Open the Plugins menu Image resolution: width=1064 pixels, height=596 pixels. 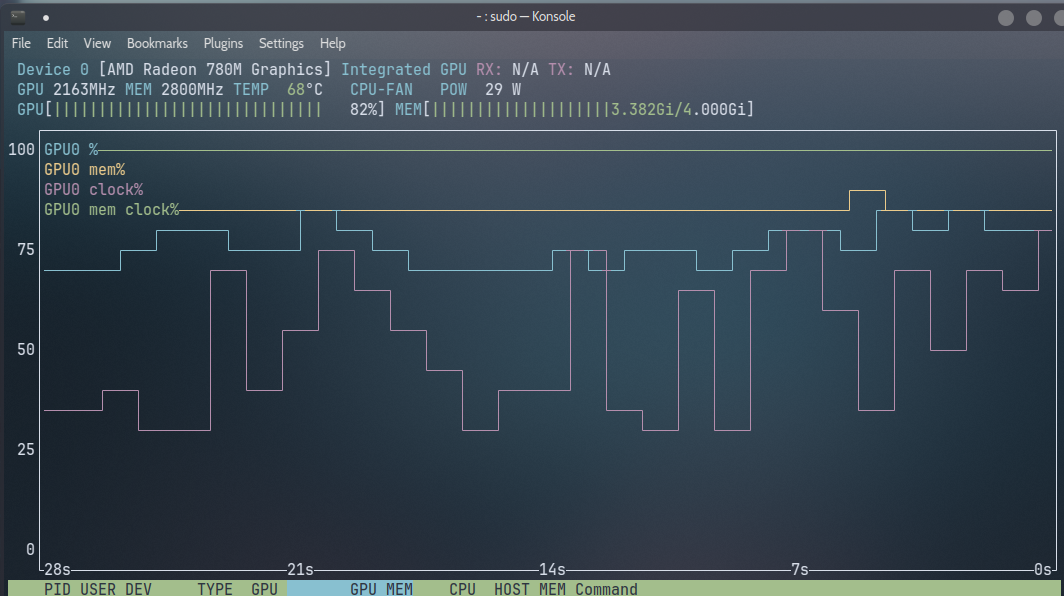(223, 43)
